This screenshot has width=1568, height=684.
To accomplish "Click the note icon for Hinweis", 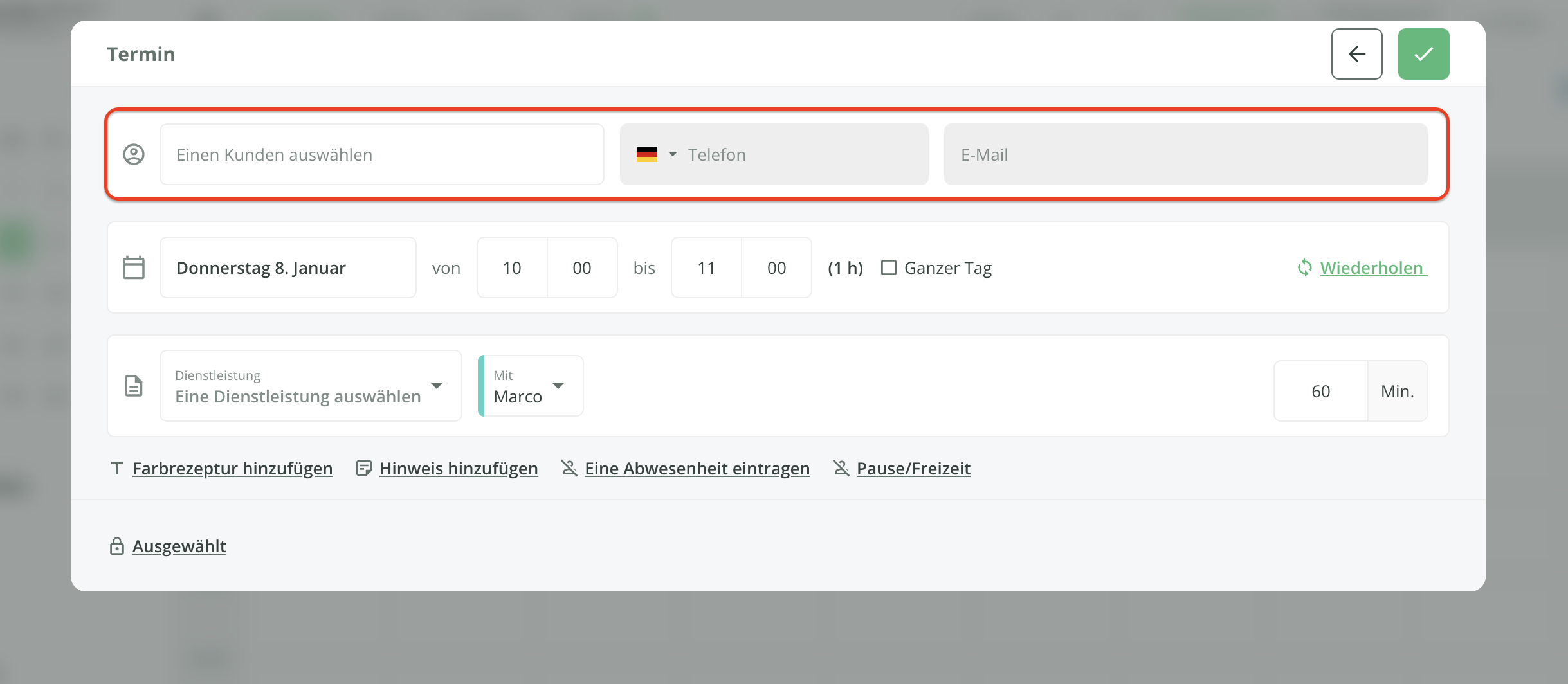I will pos(363,468).
